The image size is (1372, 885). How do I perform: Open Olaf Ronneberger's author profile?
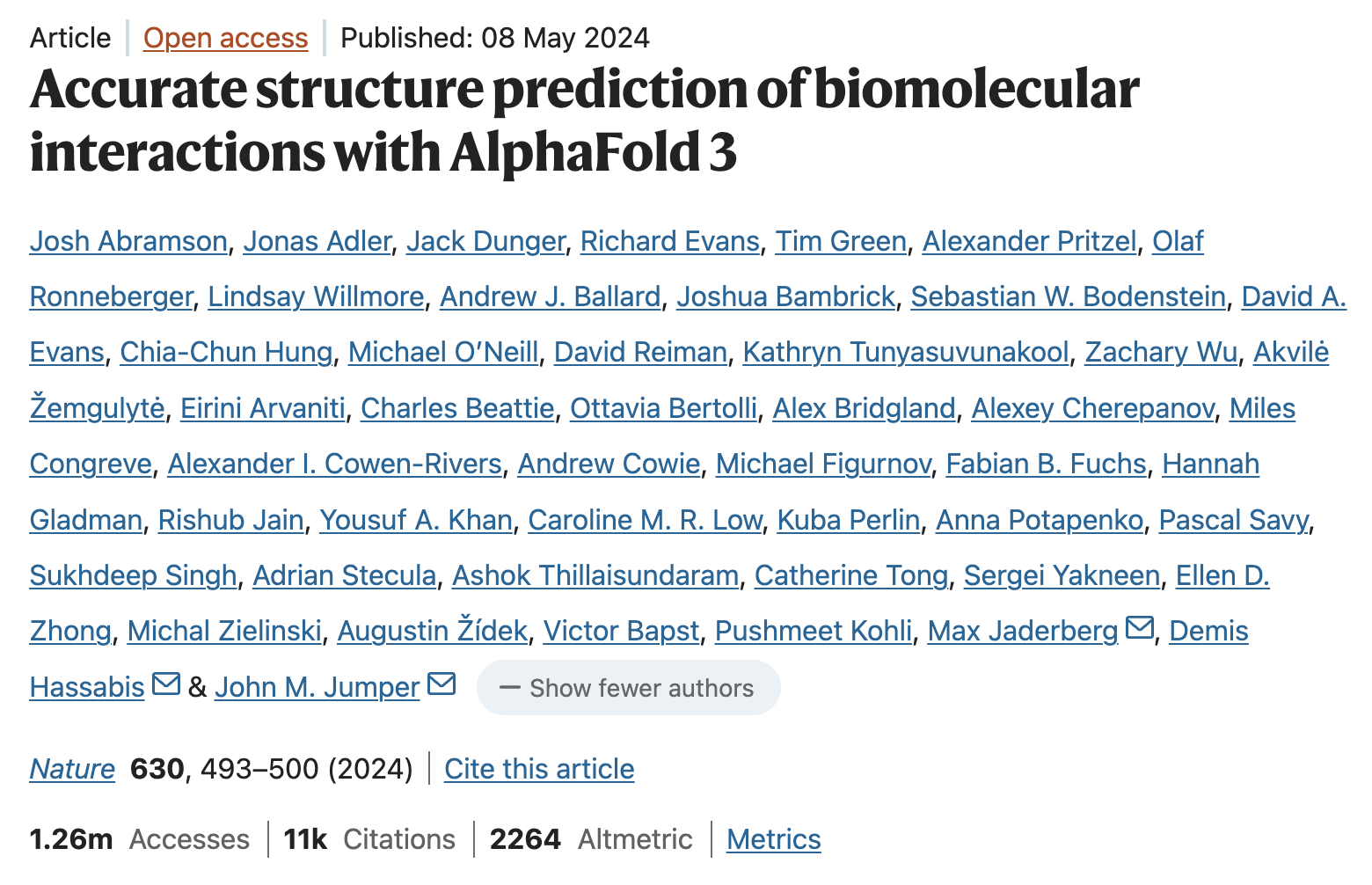pyautogui.click(x=110, y=296)
